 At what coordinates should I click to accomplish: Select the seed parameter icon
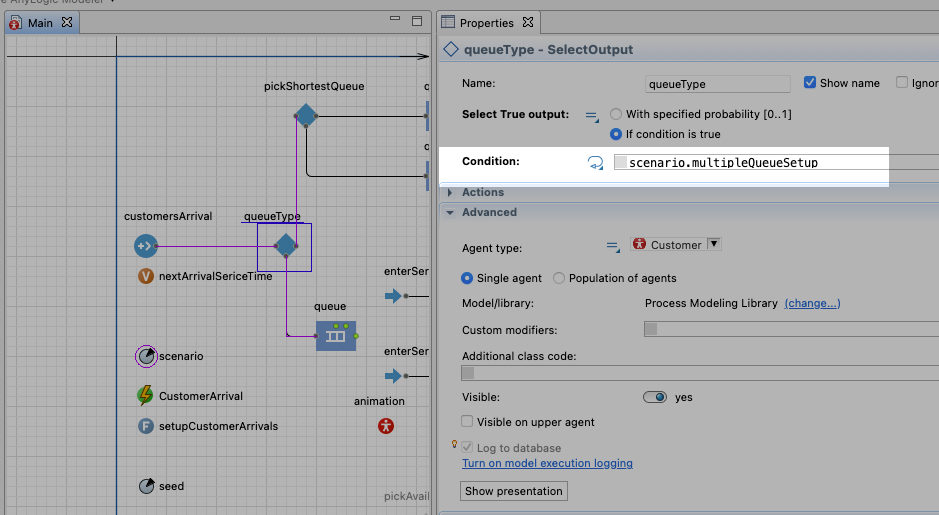(147, 486)
